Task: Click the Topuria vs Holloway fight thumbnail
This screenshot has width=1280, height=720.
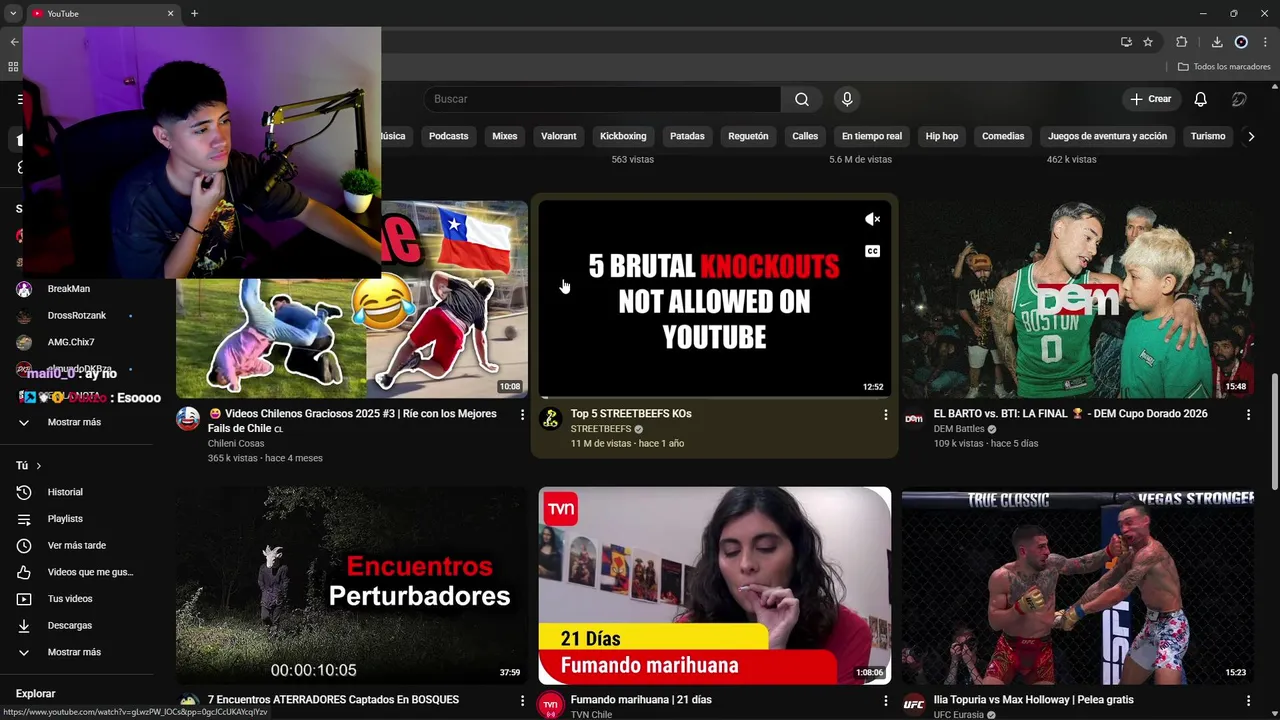Action: (x=1077, y=586)
